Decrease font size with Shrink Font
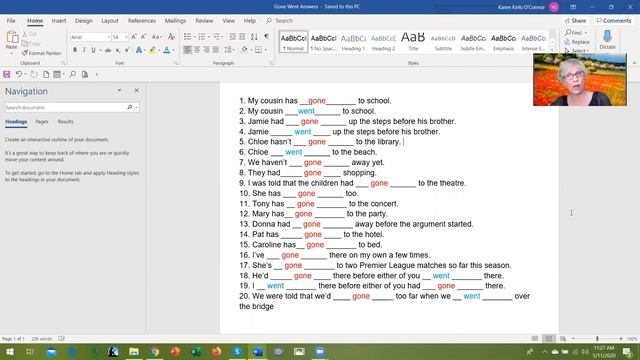 point(144,37)
